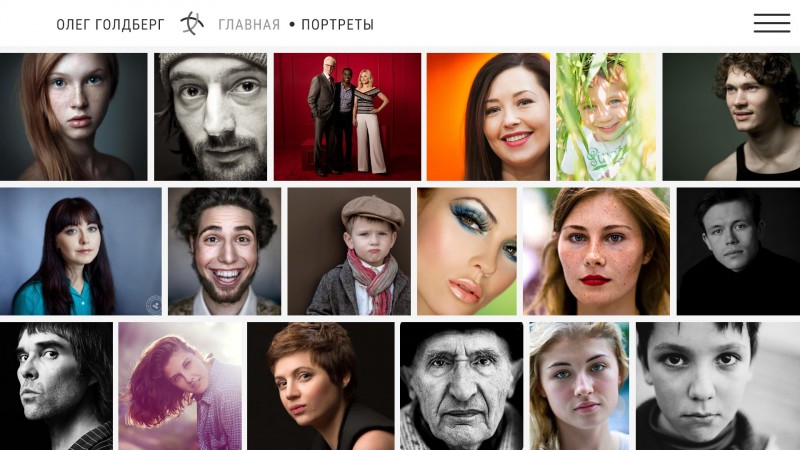Select the child hiding in green leaves photo
This screenshot has width=800, height=450.
coord(606,117)
